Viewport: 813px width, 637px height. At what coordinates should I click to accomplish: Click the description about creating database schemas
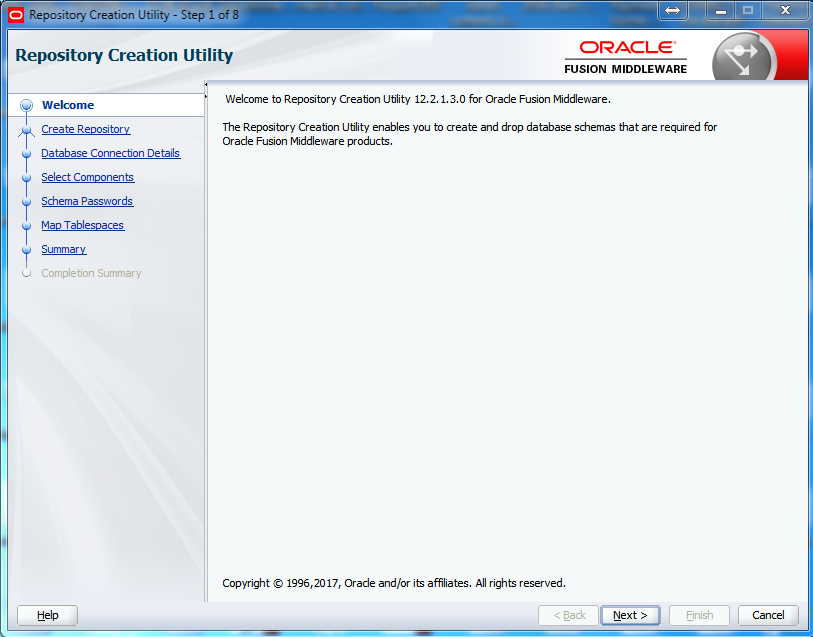coord(469,134)
